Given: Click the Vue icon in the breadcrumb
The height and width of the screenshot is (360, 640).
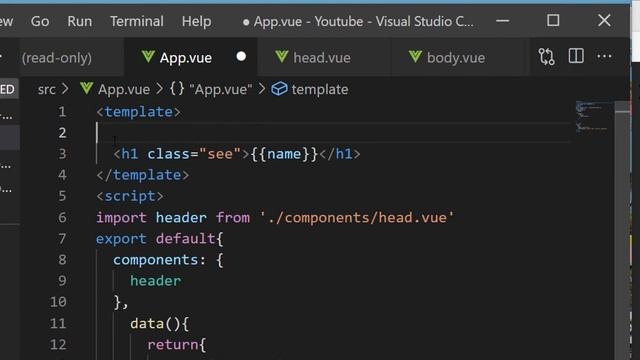Looking at the screenshot, I should 87,88.
